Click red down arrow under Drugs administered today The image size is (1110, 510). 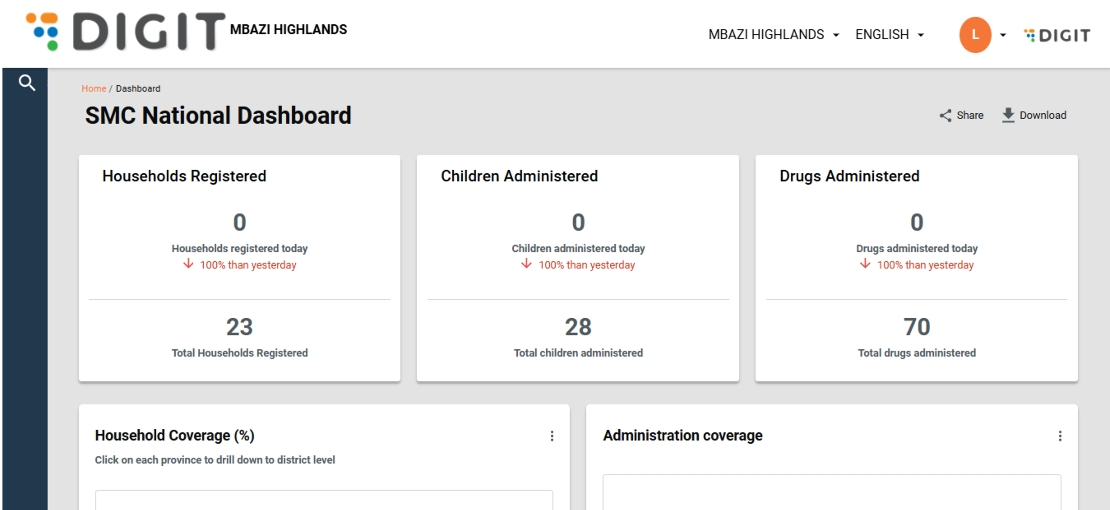coord(865,265)
